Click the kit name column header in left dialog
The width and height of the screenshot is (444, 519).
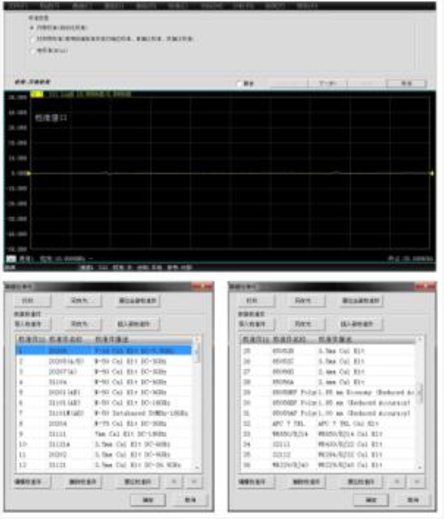coord(69,340)
